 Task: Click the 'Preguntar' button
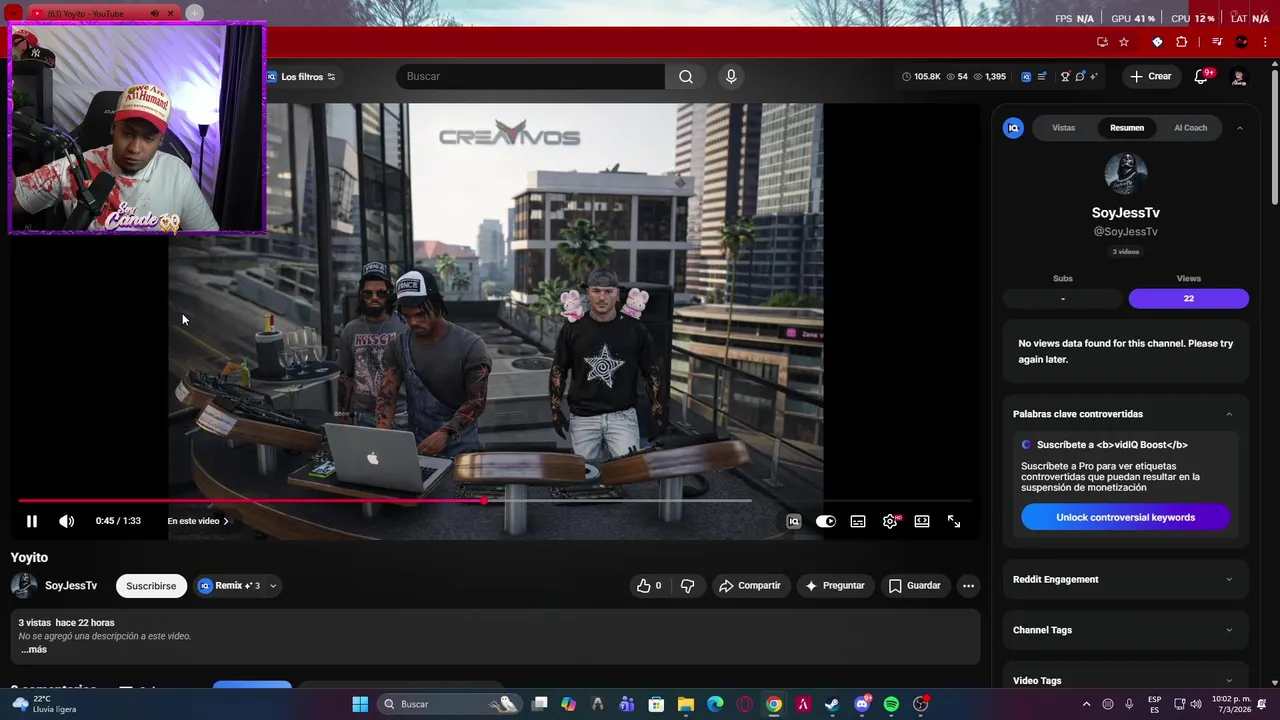coord(835,585)
